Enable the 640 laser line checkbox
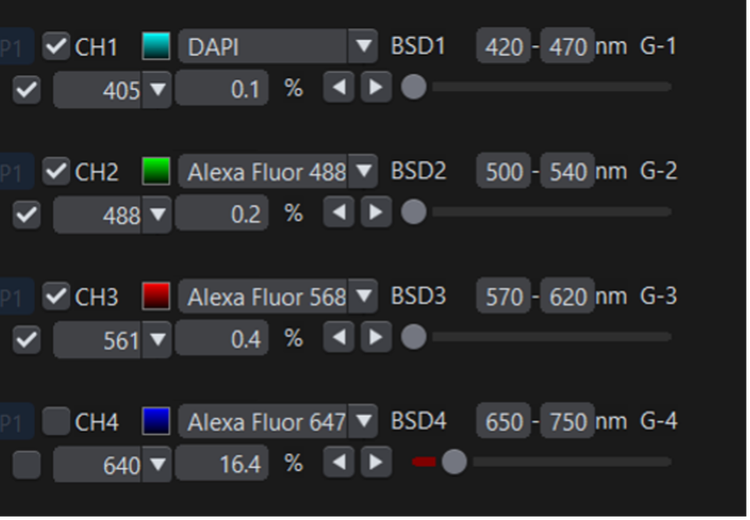The image size is (750, 520). click(27, 464)
